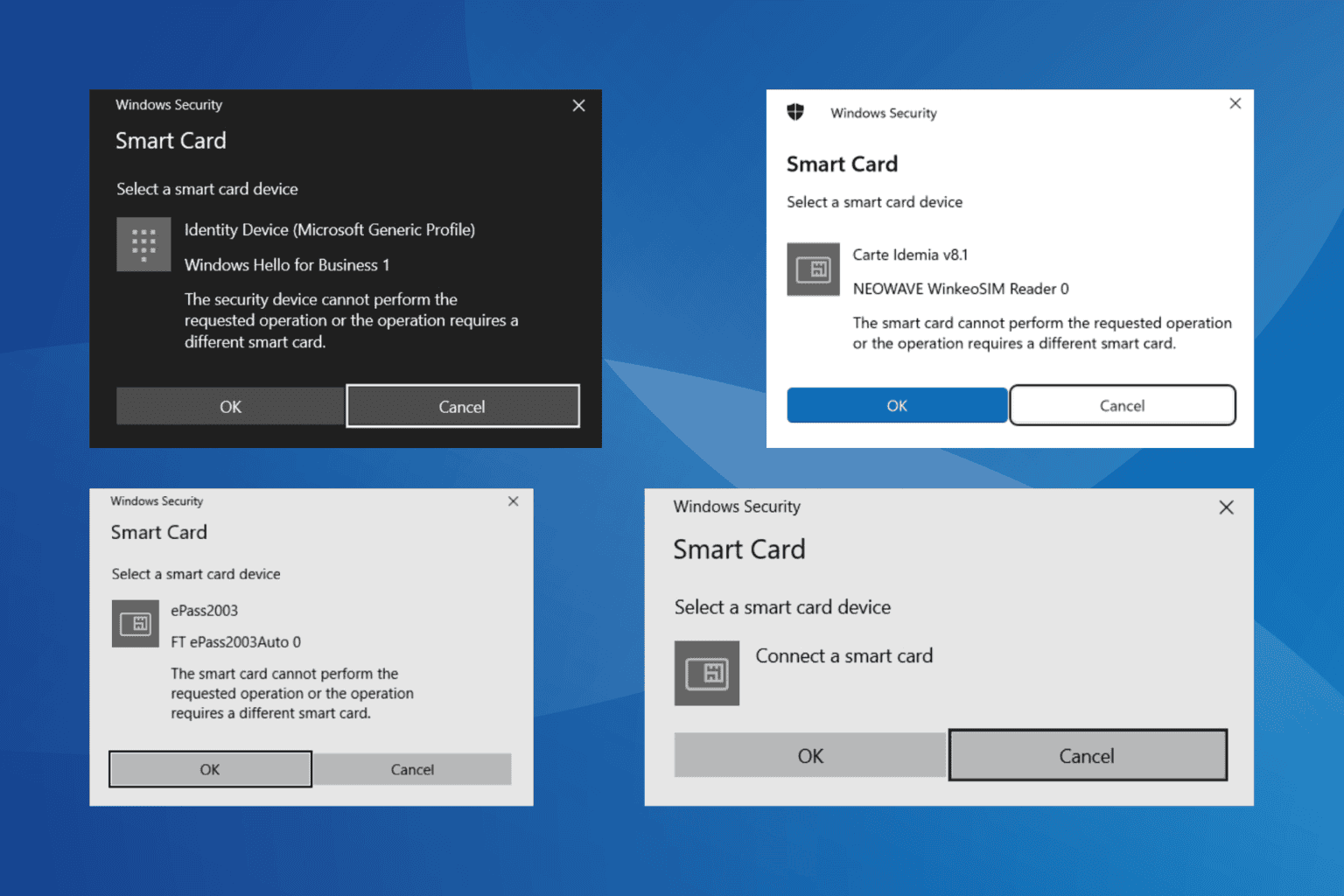
Task: Click the Windows Hello for Business 1 text
Action: click(287, 265)
